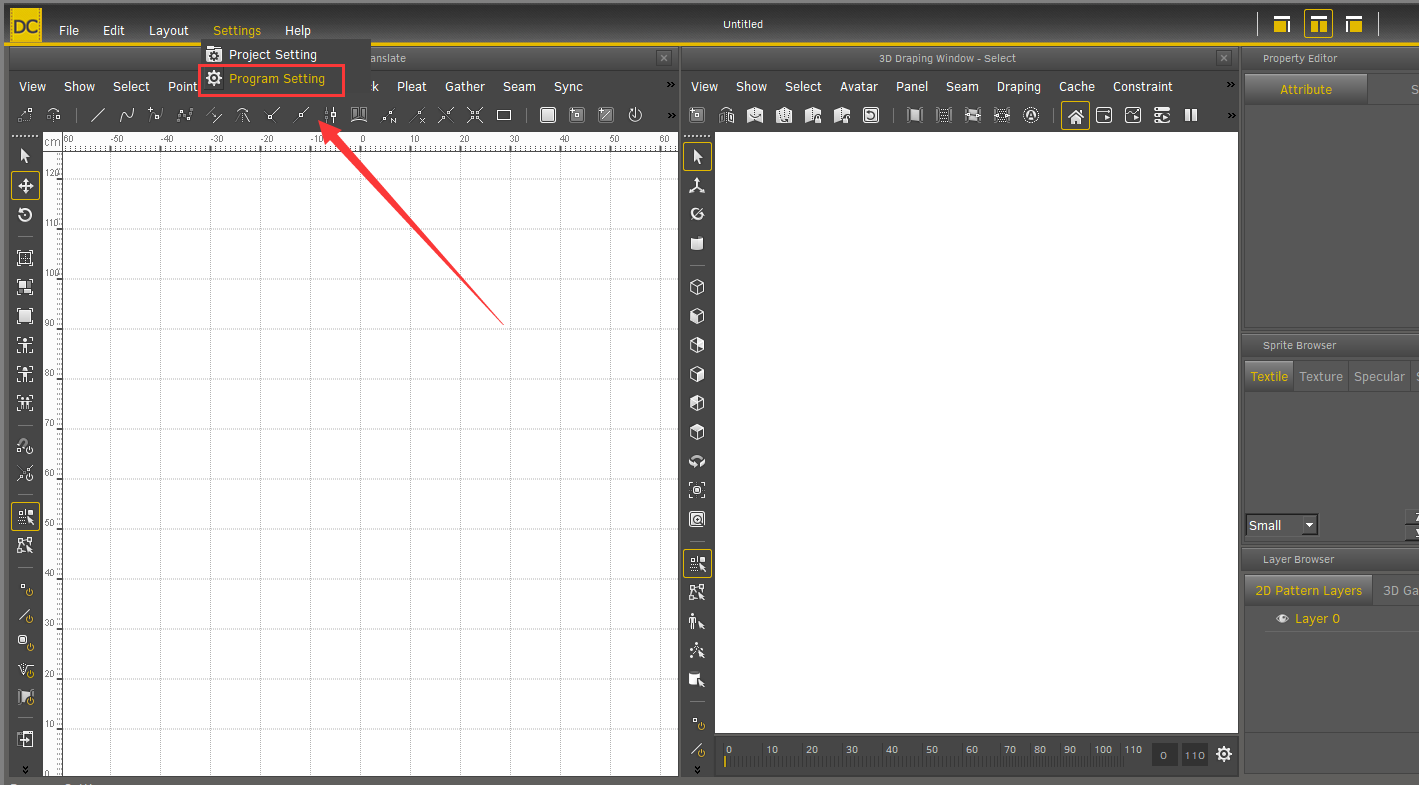Open the Draping menu in 3D window
This screenshot has width=1419, height=785.
pyautogui.click(x=1018, y=87)
